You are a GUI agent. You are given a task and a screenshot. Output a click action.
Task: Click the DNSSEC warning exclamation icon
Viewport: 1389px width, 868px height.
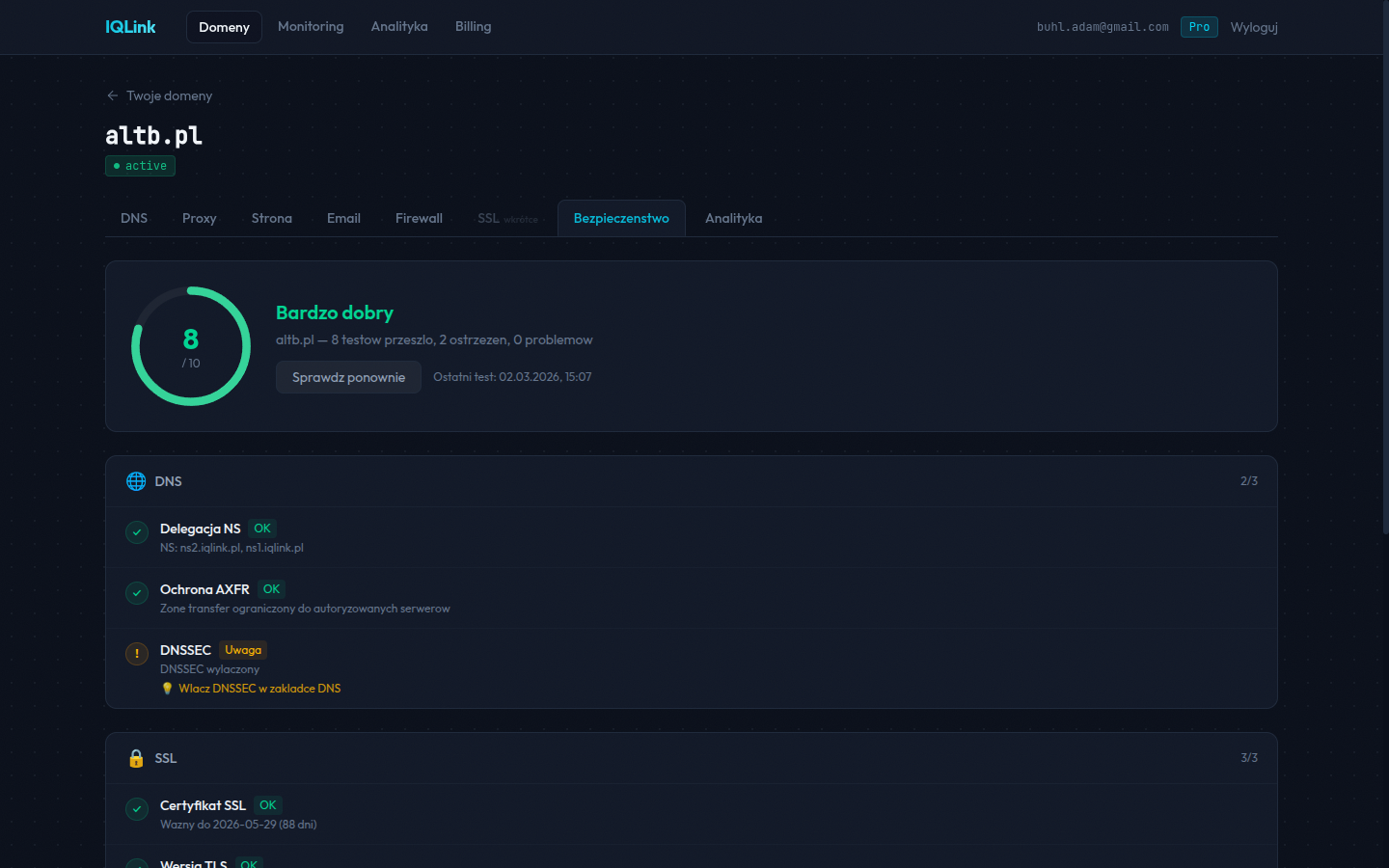(x=137, y=654)
